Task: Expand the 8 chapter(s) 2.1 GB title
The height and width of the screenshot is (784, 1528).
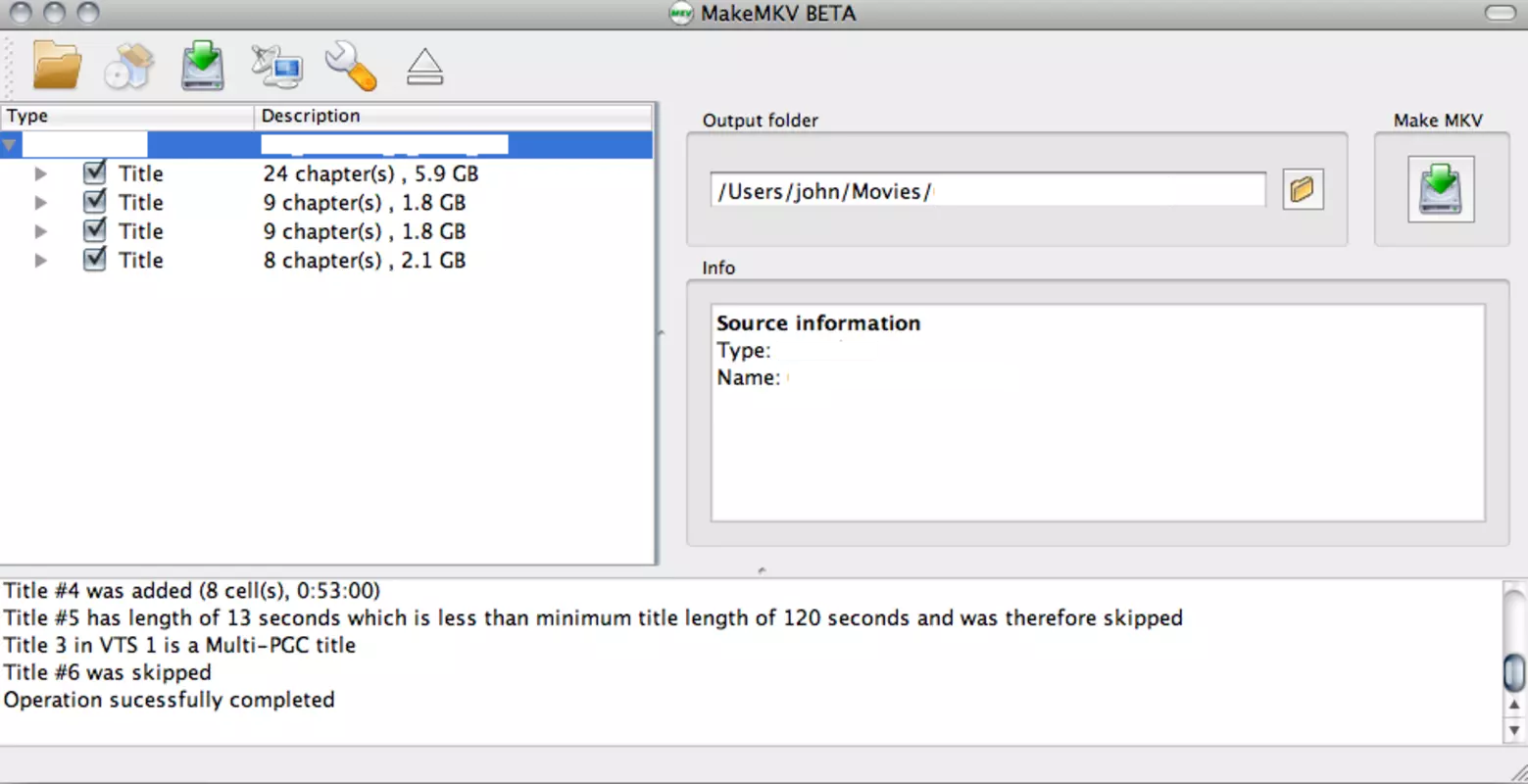Action: click(x=40, y=261)
